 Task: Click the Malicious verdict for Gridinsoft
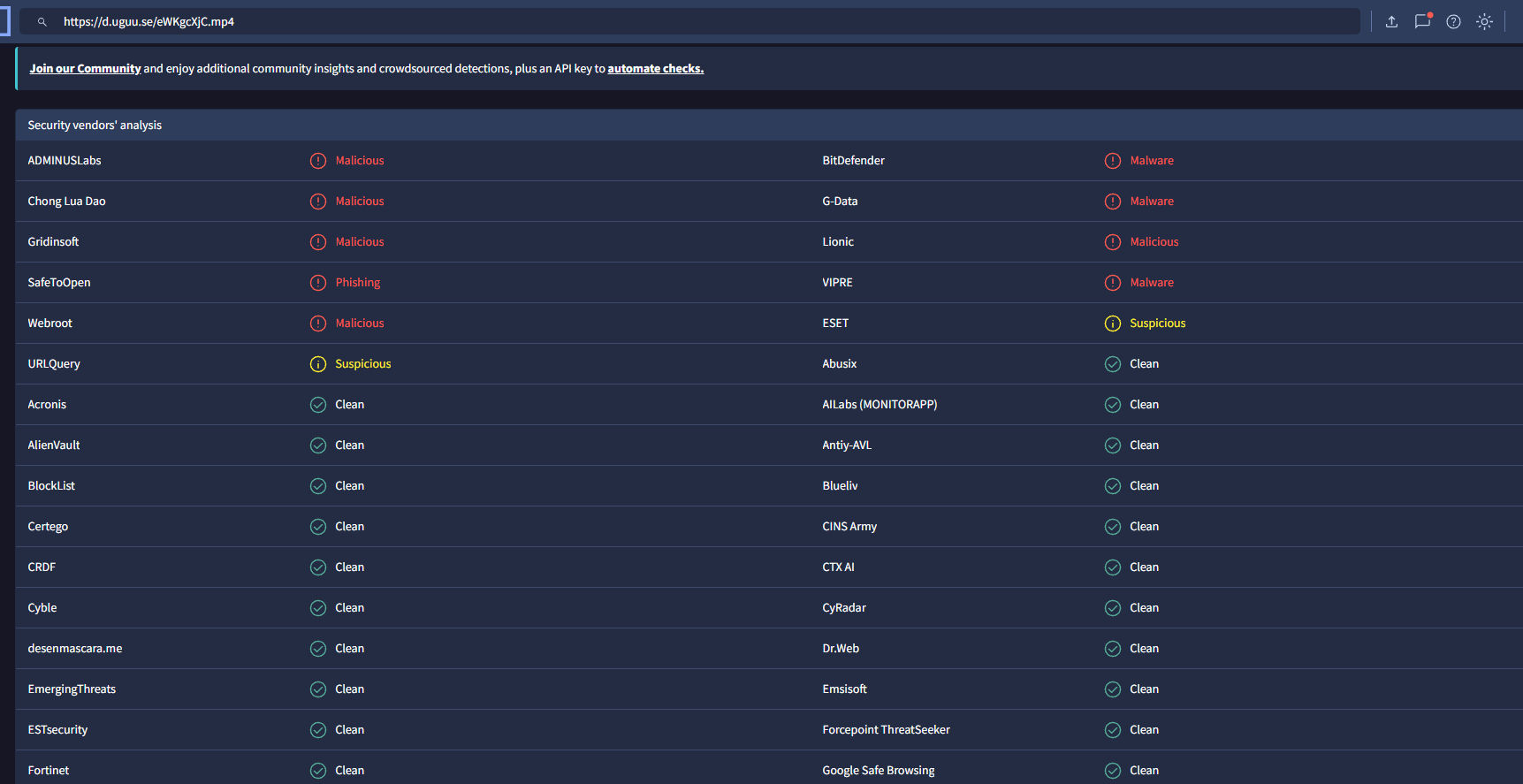click(x=360, y=242)
